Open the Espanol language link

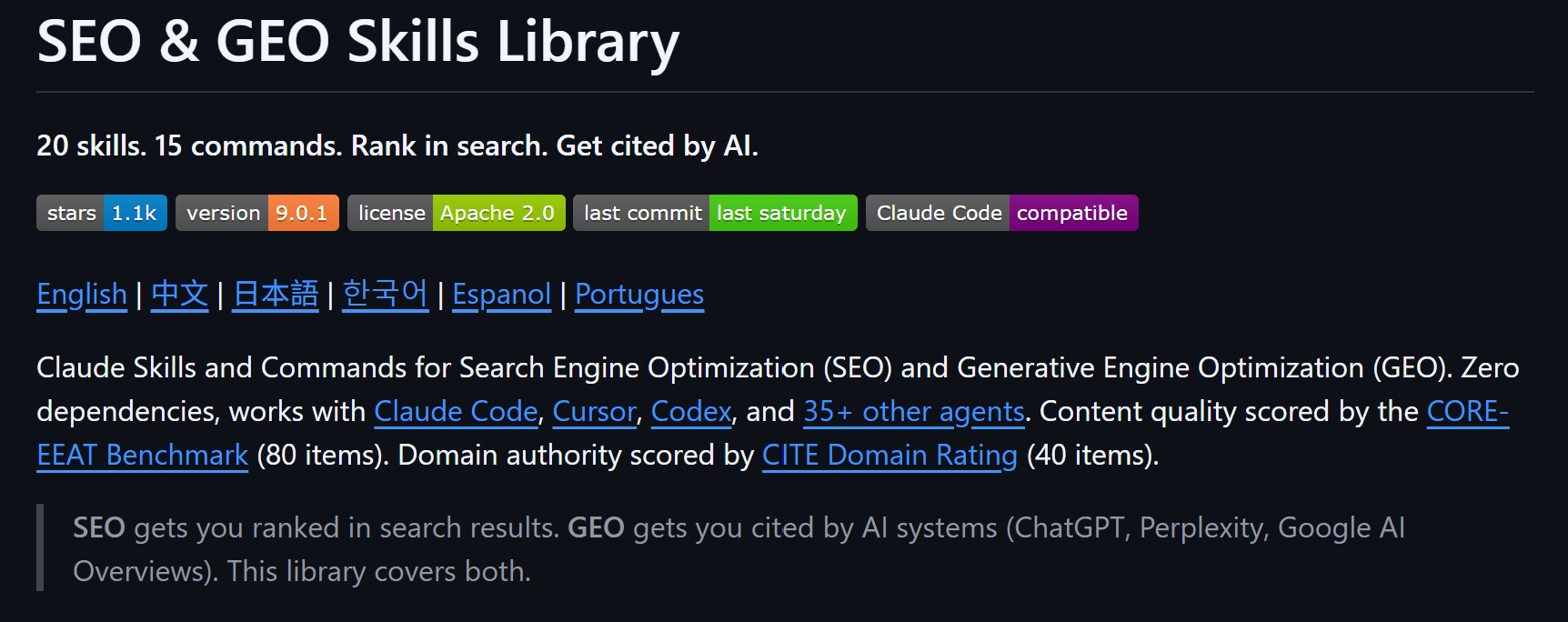click(502, 295)
